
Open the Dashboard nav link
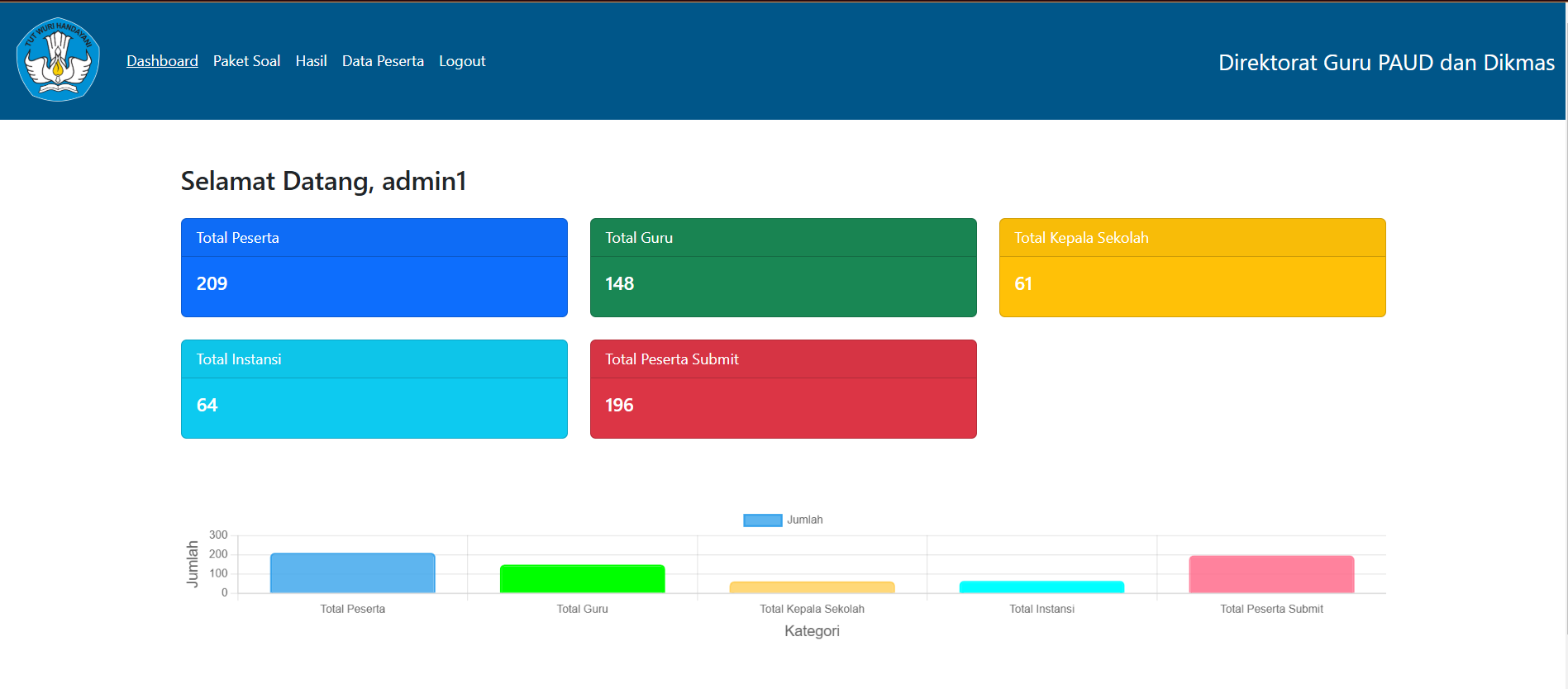point(162,61)
